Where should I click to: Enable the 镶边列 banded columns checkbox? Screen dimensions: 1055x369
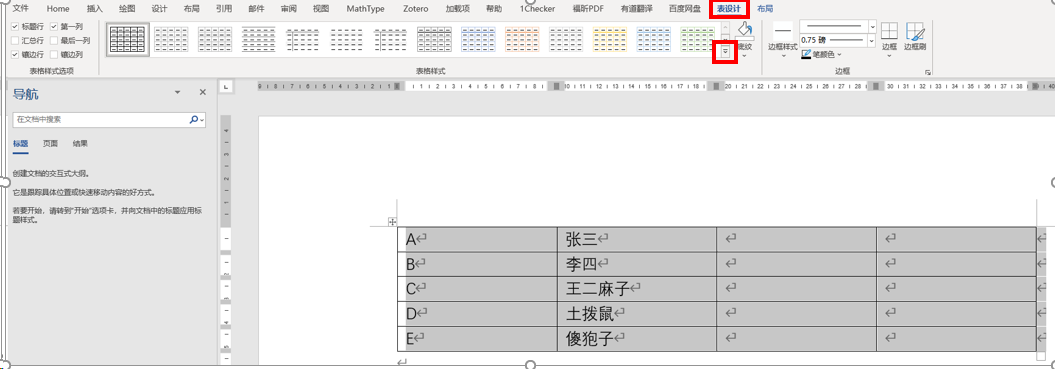(x=54, y=55)
